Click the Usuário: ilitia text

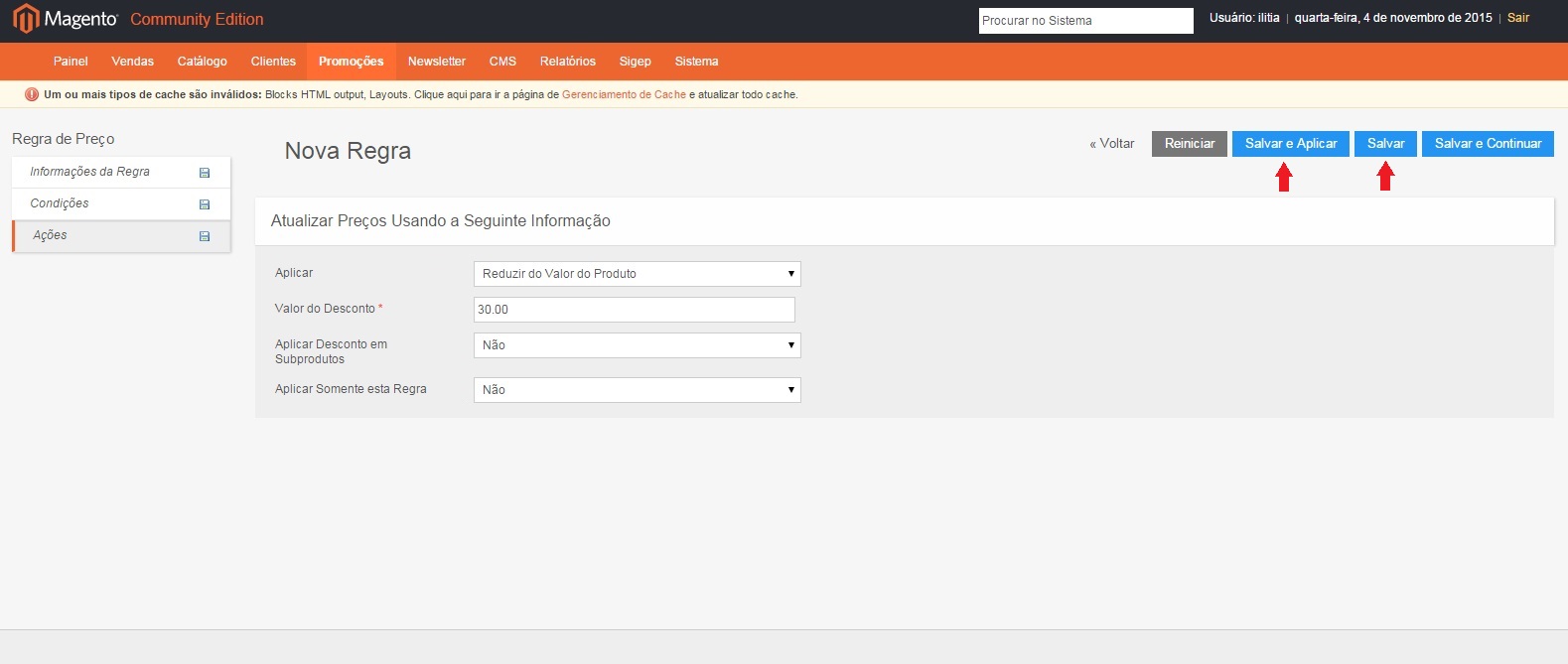pyautogui.click(x=1244, y=18)
